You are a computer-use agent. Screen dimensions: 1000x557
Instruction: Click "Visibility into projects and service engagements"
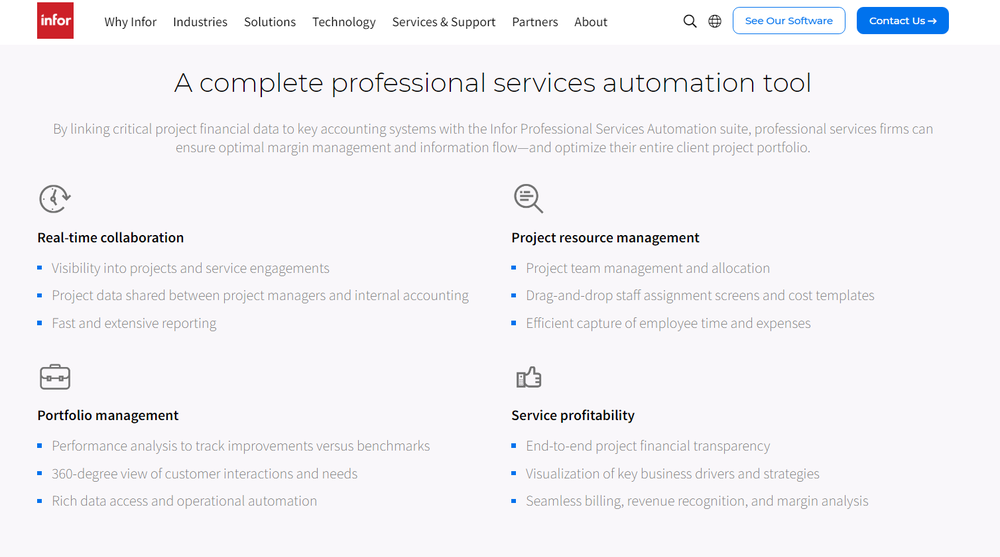point(190,268)
